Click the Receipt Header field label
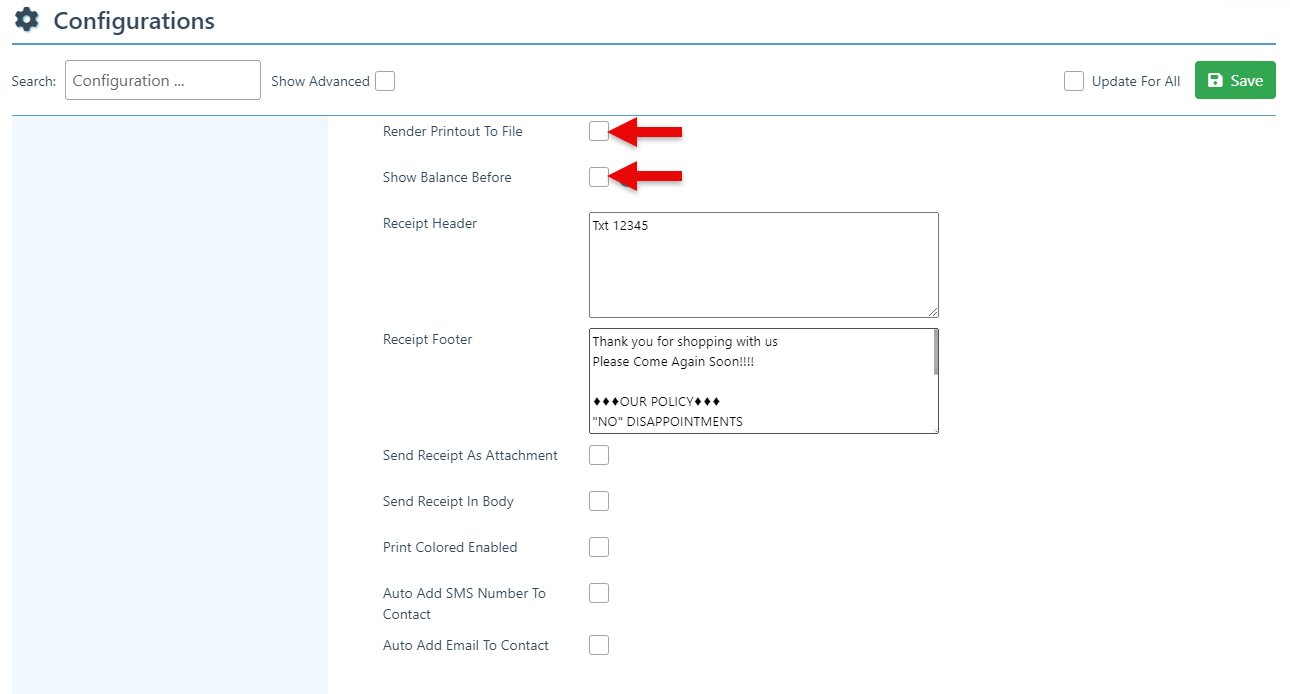1290x694 pixels. click(x=430, y=223)
